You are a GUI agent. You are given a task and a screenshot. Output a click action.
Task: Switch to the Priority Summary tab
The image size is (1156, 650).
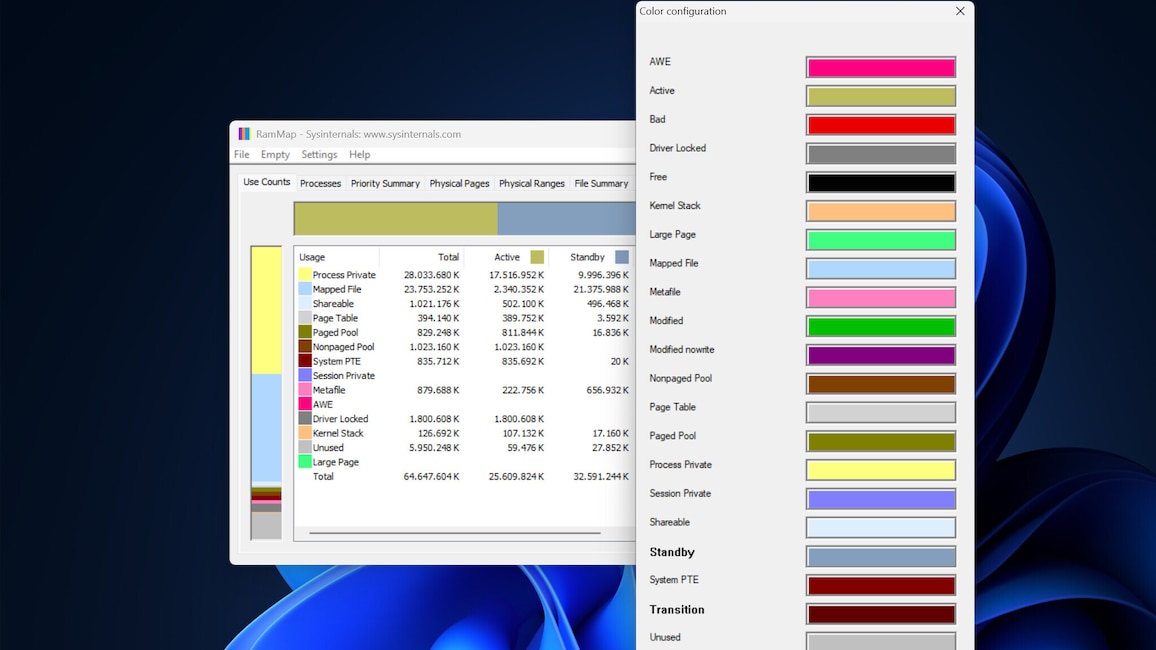coord(385,184)
